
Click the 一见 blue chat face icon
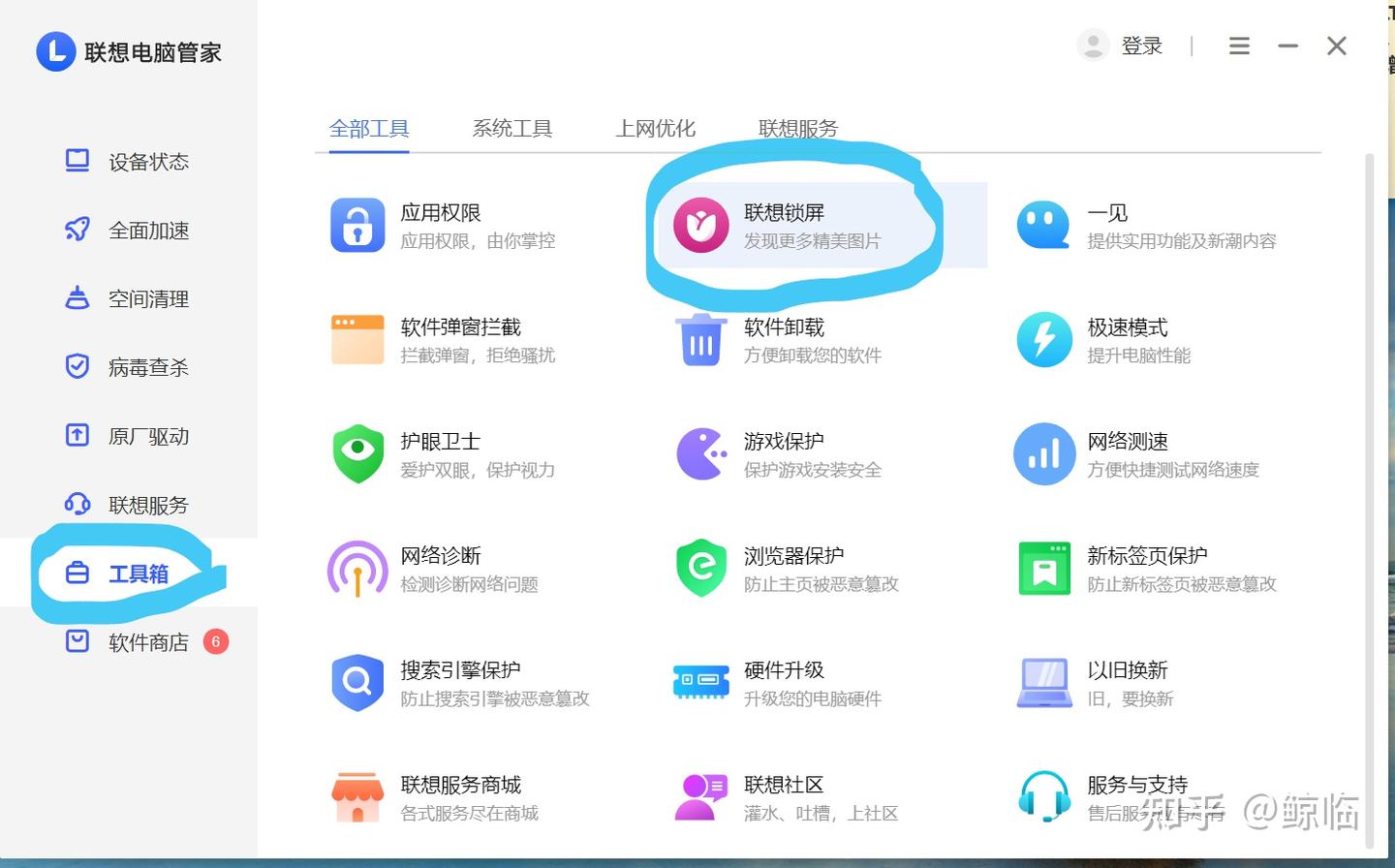pyautogui.click(x=1043, y=225)
